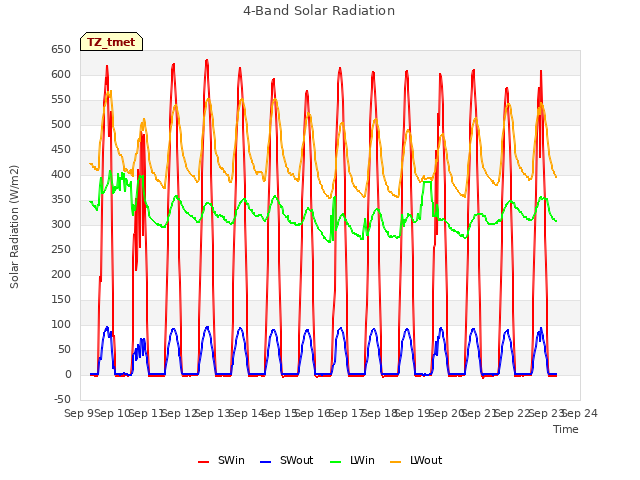Viewport: 640px width, 480px height.
Task: Toggle the SWin legend entry
Action: tap(221, 460)
